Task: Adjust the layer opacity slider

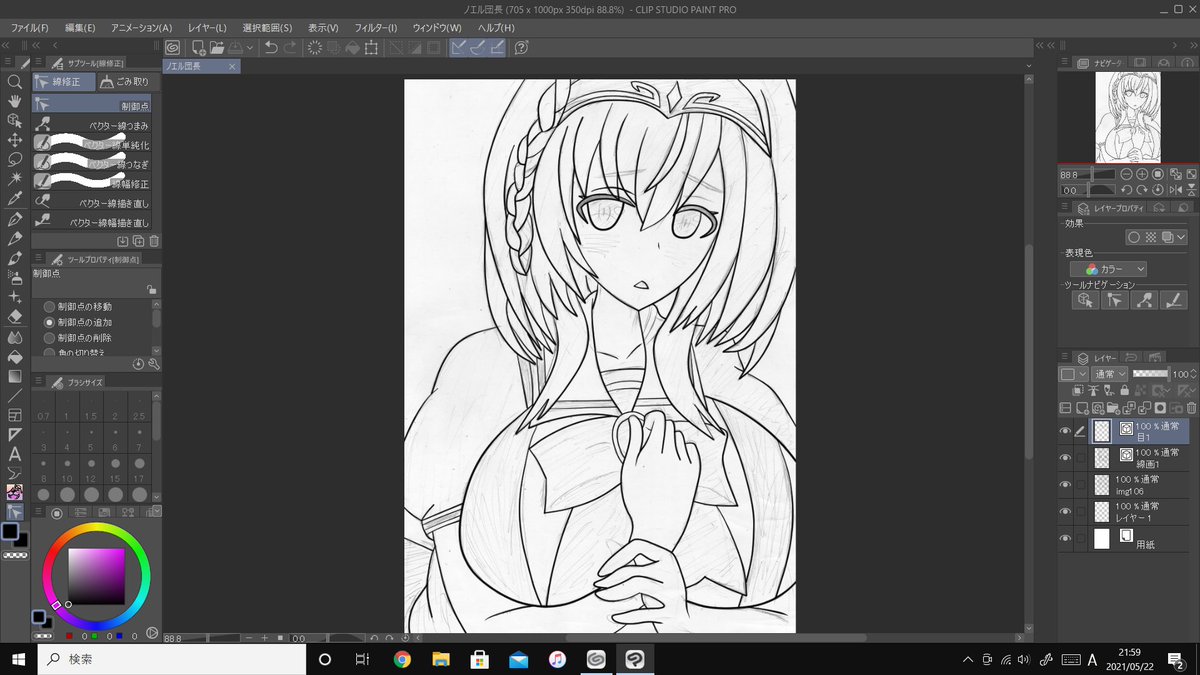Action: click(1151, 374)
